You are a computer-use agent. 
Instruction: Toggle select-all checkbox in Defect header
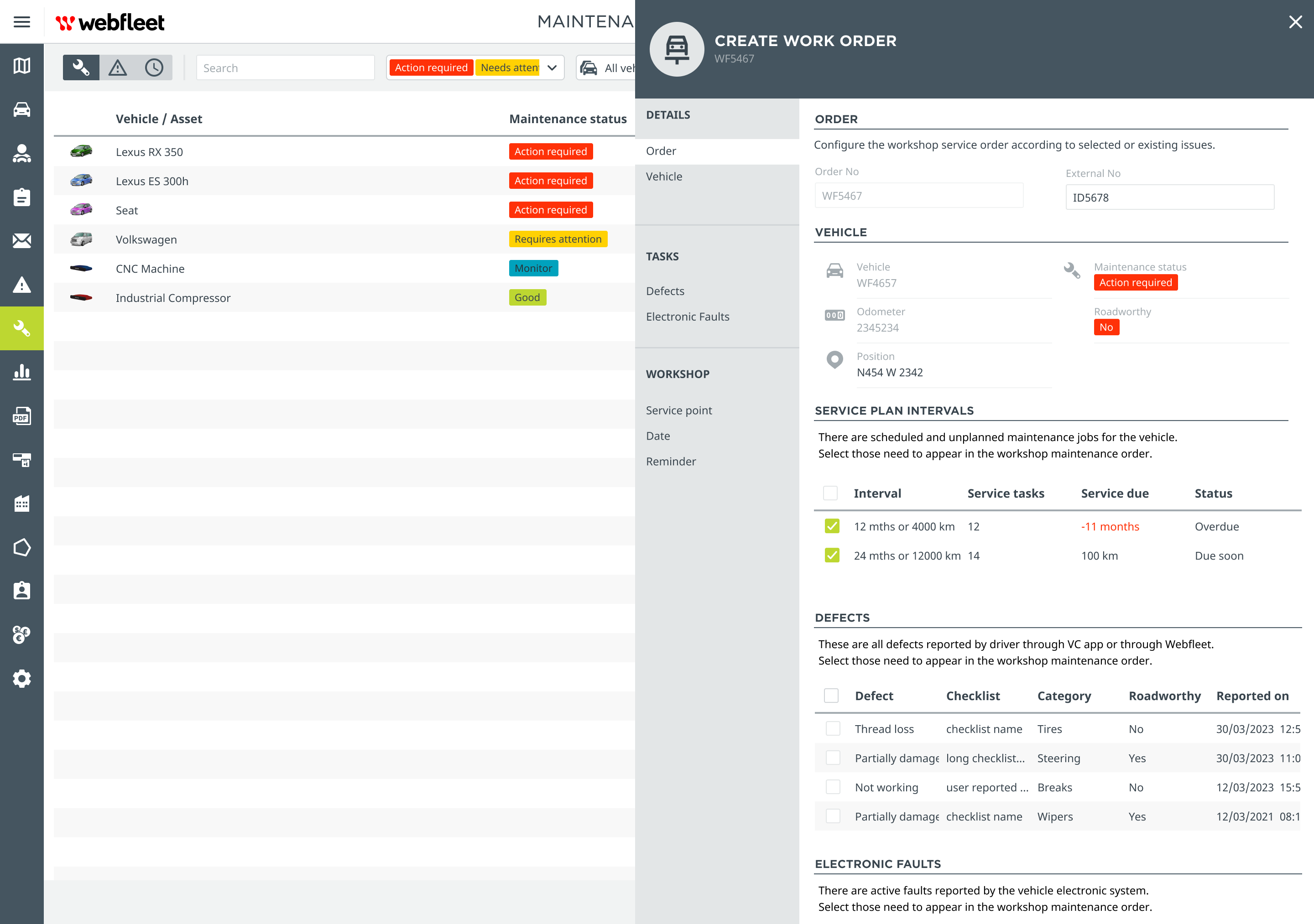click(831, 695)
